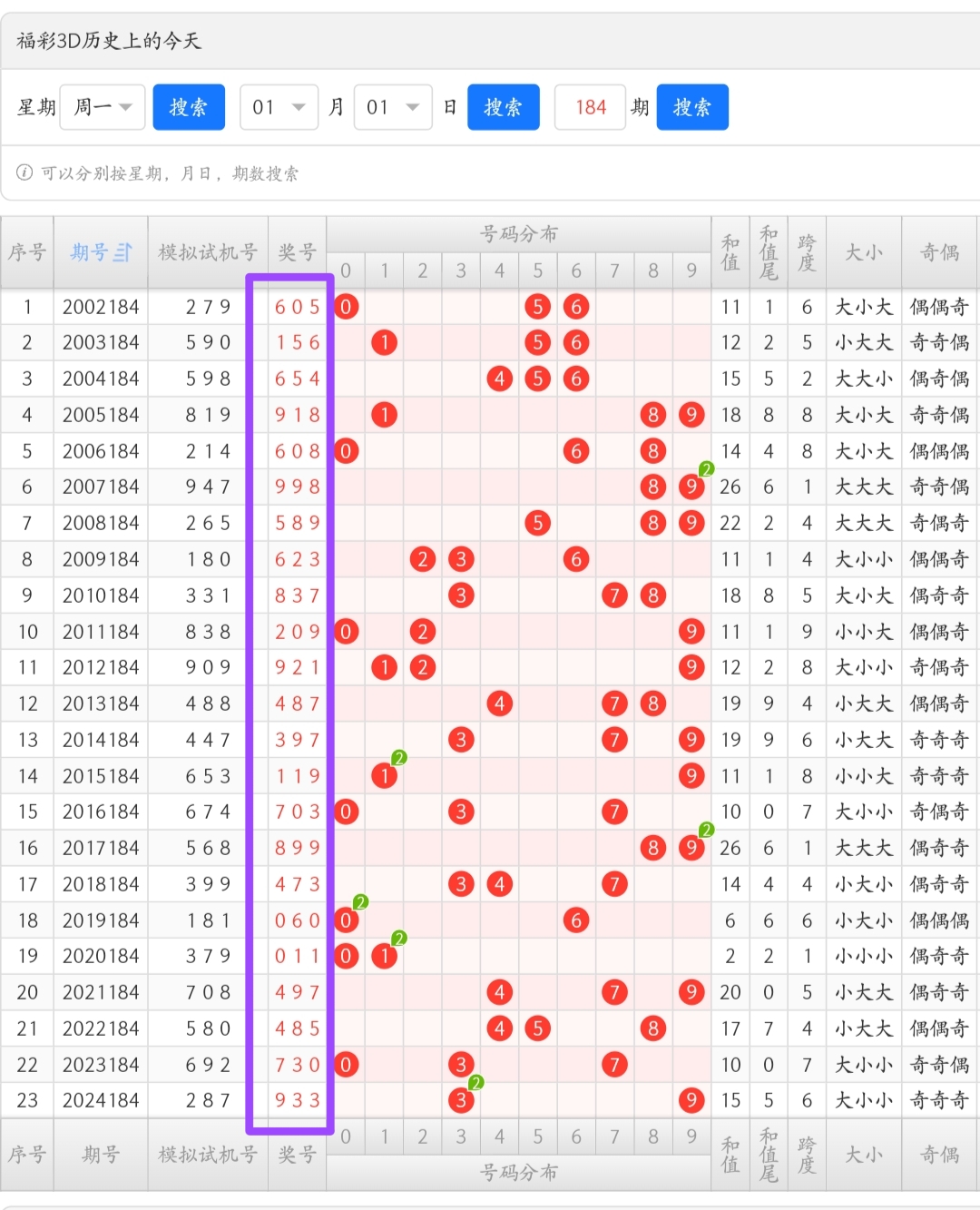This screenshot has width=980, height=1210.
Task: Click 小小小 cell in row 2020184
Action: (864, 956)
